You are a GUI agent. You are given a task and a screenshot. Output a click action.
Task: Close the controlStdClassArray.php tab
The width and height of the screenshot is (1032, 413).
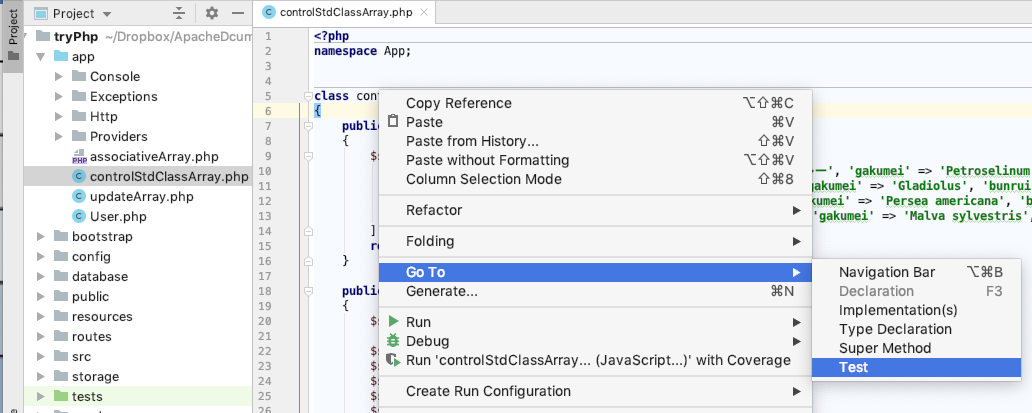[x=426, y=12]
